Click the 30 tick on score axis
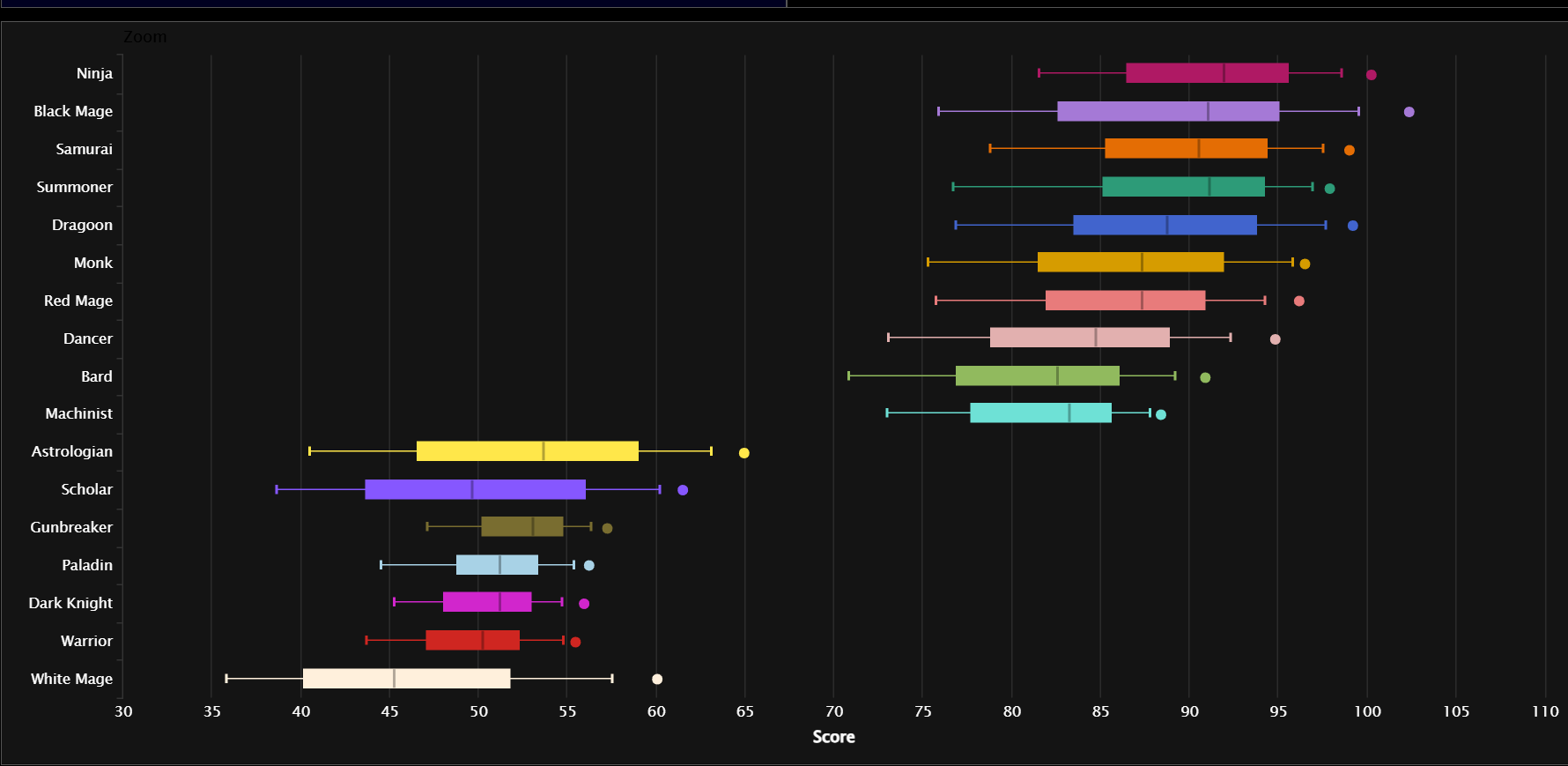 pyautogui.click(x=123, y=711)
